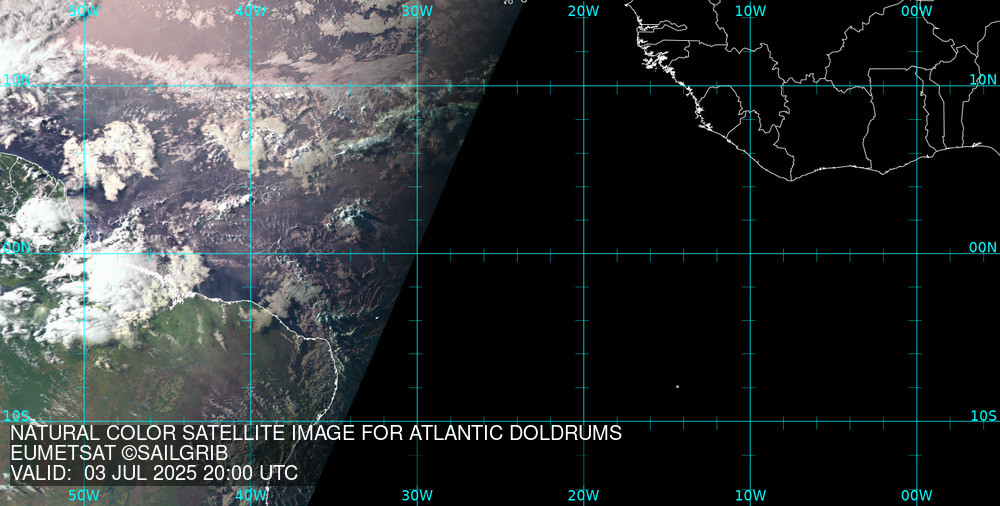Select the 00W longitude label along the bottom edge
This screenshot has height=506, width=1000.
click(x=917, y=495)
